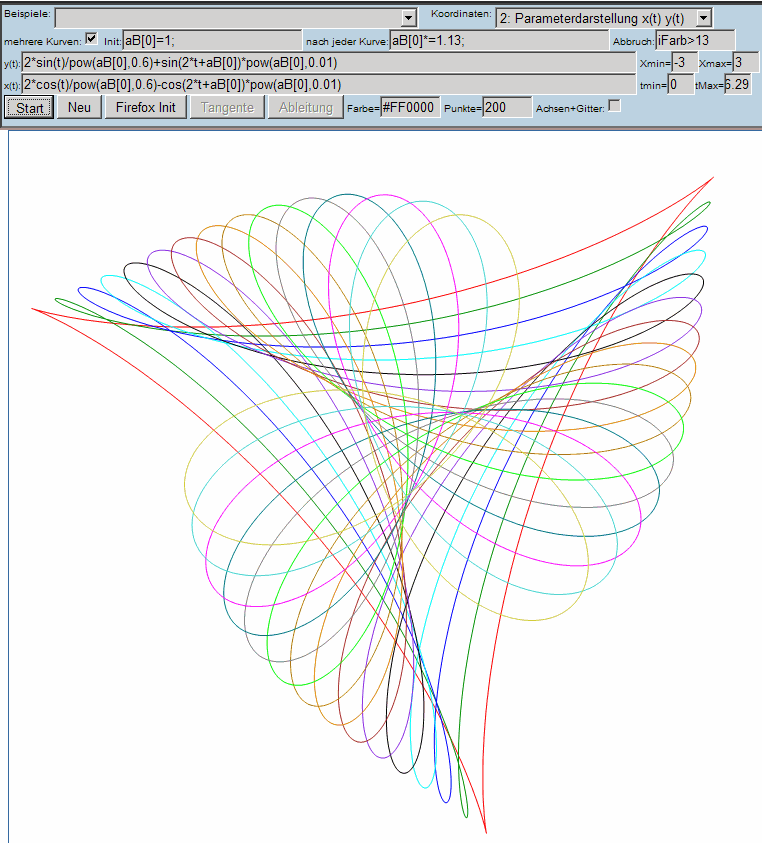Click the Beispiele label
This screenshot has height=843, width=762.
(27, 14)
